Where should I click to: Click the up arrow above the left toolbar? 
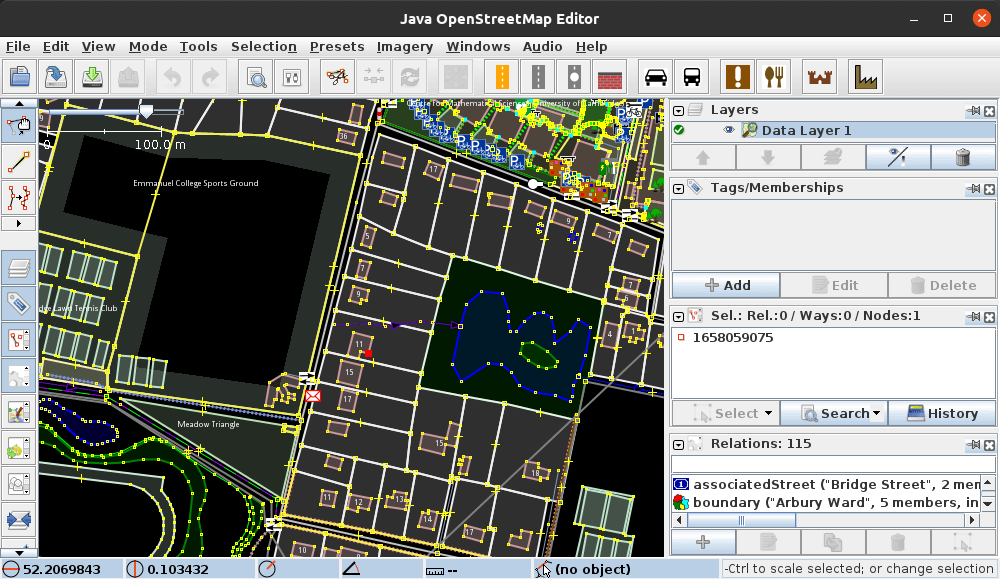point(19,103)
